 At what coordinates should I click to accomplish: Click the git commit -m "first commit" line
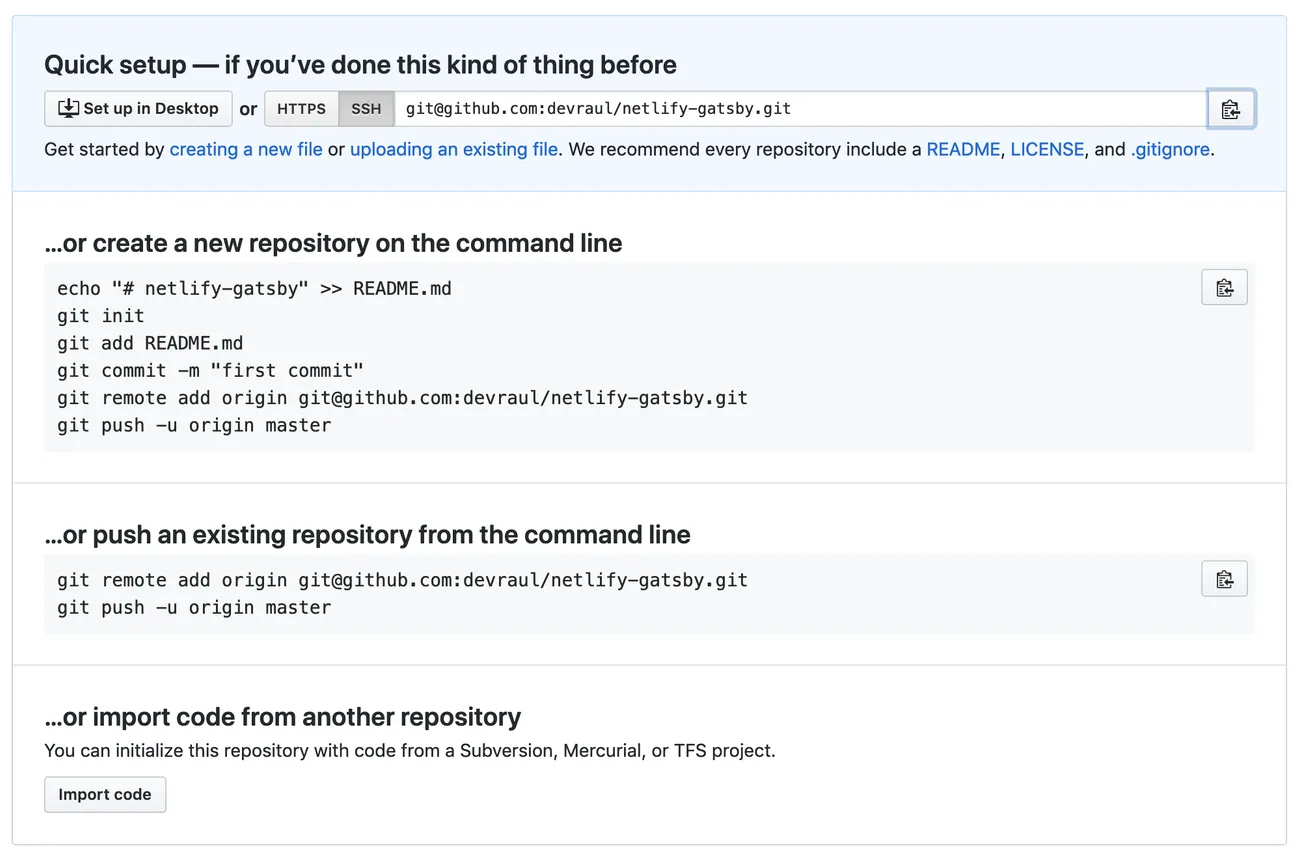(x=210, y=370)
